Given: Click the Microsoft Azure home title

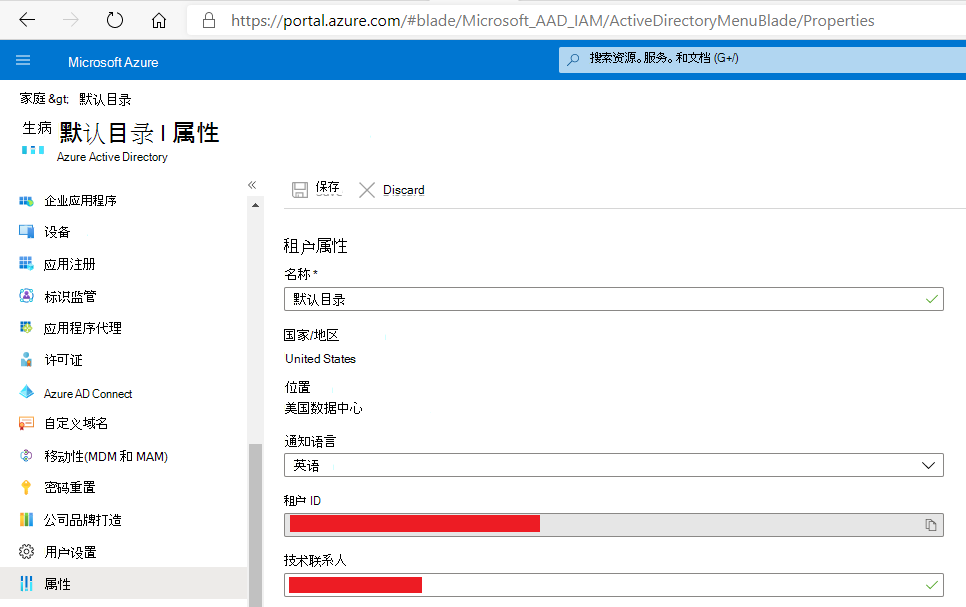Looking at the screenshot, I should 113,62.
